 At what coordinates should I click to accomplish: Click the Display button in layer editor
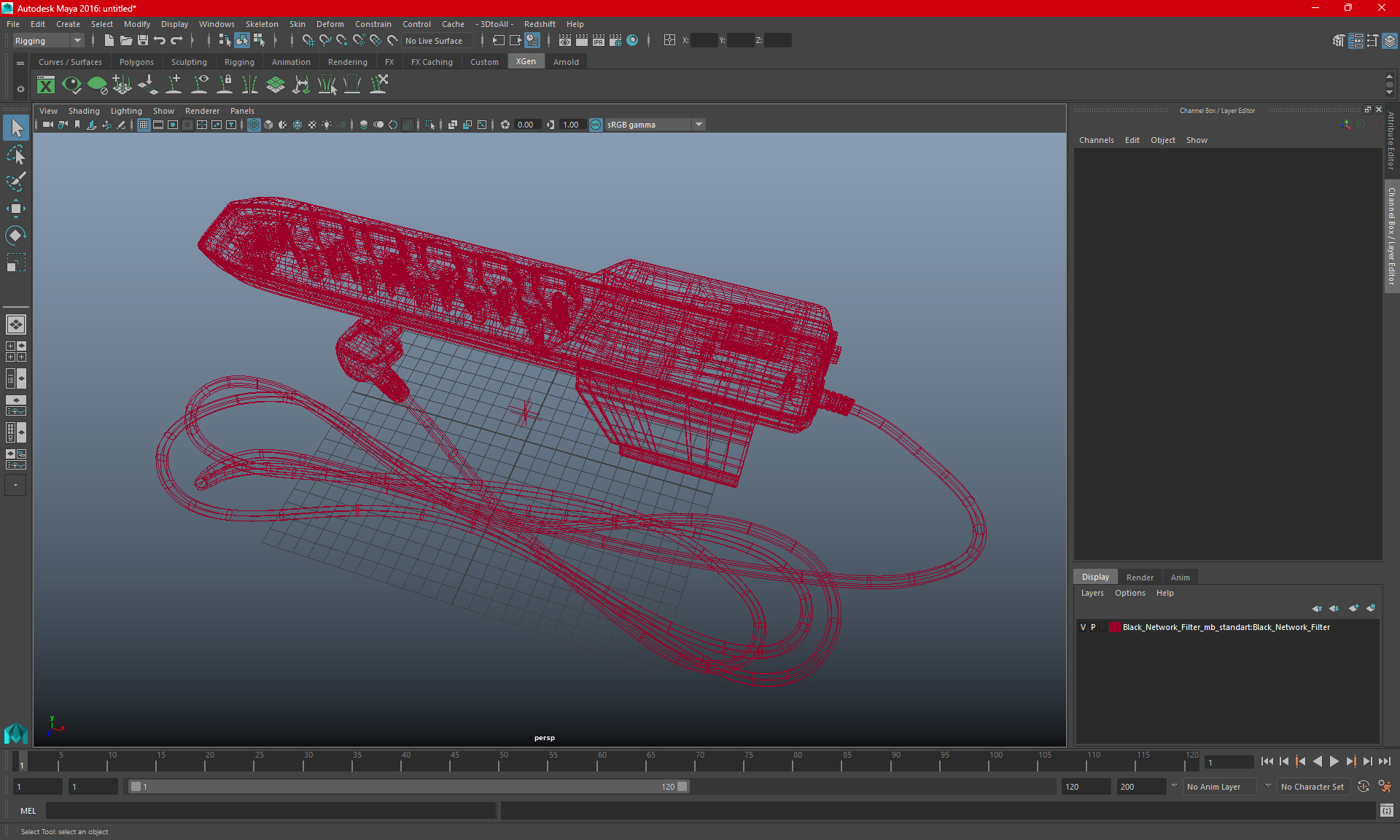click(1096, 577)
